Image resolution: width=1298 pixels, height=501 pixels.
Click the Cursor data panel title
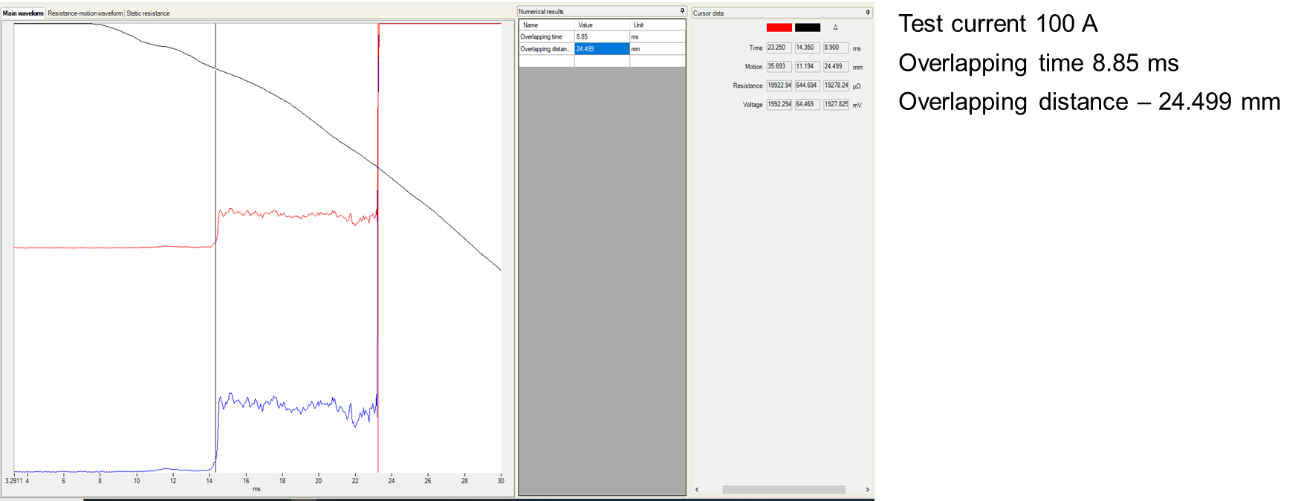click(707, 12)
